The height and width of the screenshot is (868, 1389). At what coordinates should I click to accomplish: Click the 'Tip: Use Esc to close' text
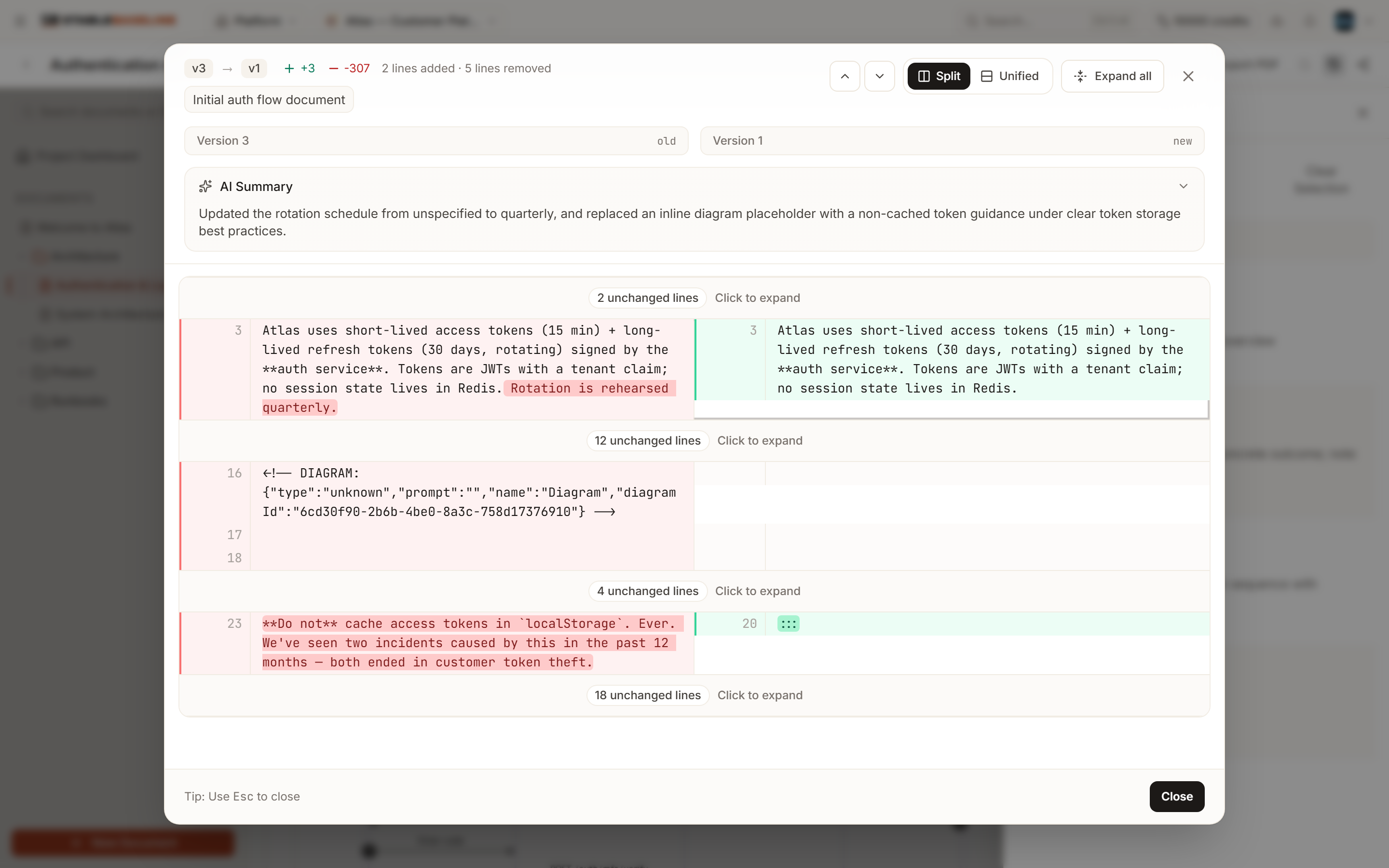[242, 796]
